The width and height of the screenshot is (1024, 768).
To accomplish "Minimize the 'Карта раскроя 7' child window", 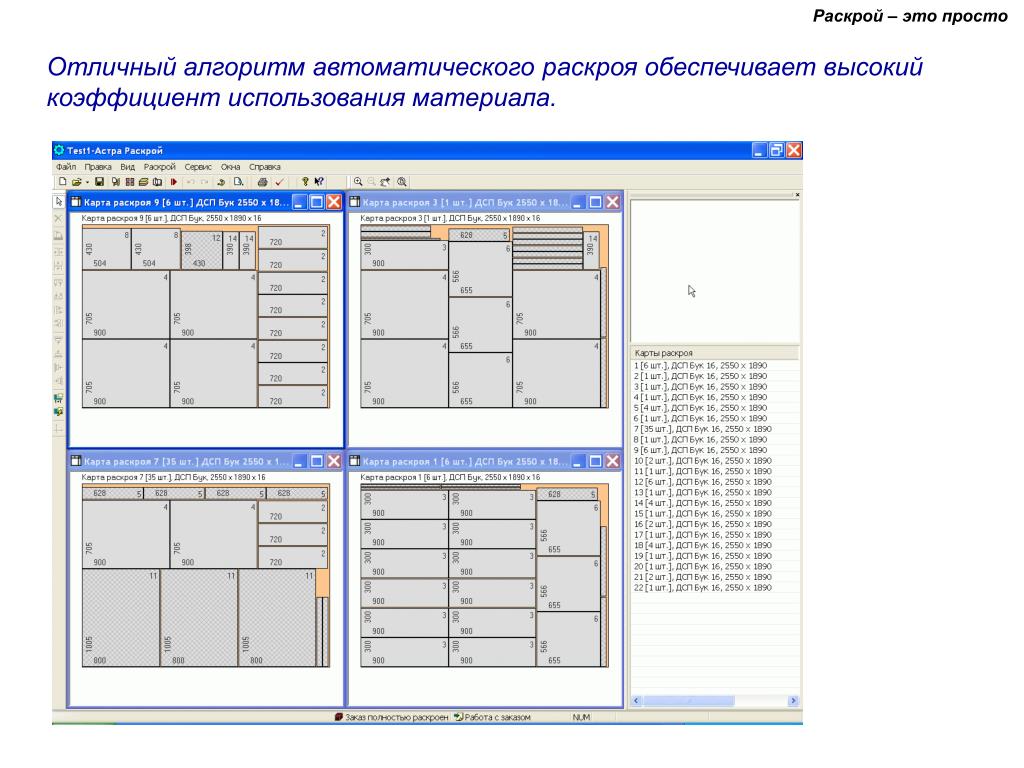I will (299, 461).
